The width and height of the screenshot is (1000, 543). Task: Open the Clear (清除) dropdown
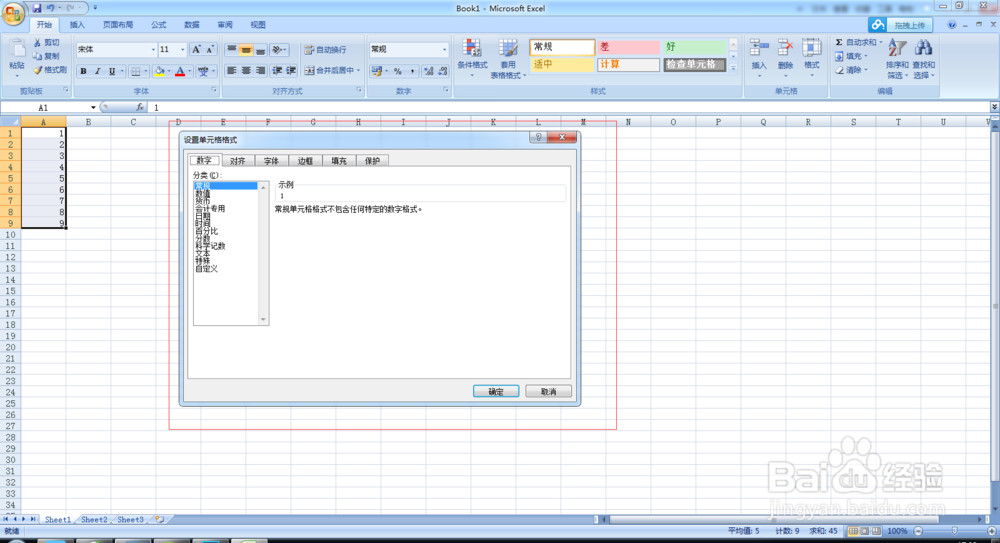pos(851,70)
